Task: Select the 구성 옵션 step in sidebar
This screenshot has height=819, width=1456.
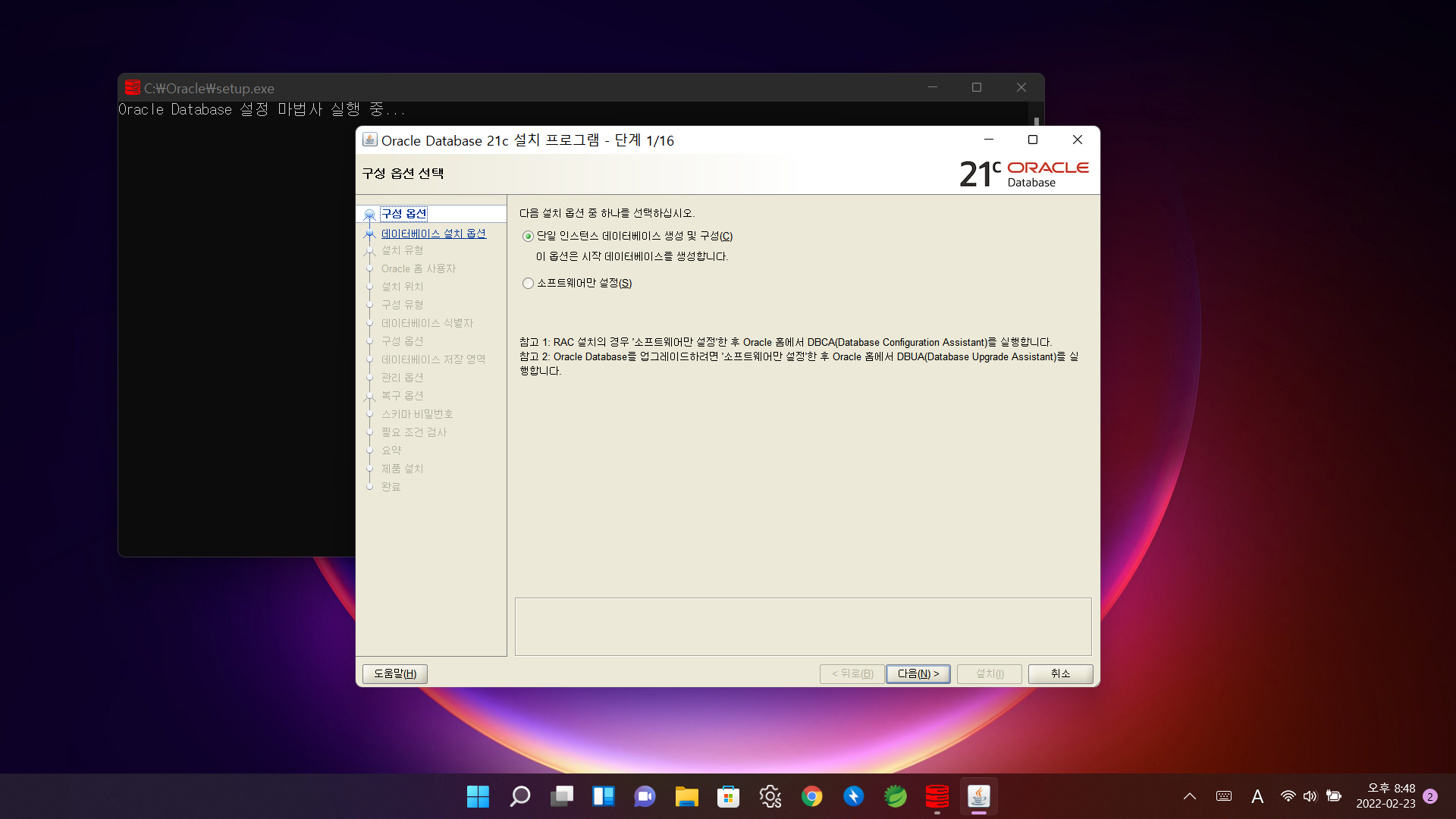Action: [x=403, y=214]
